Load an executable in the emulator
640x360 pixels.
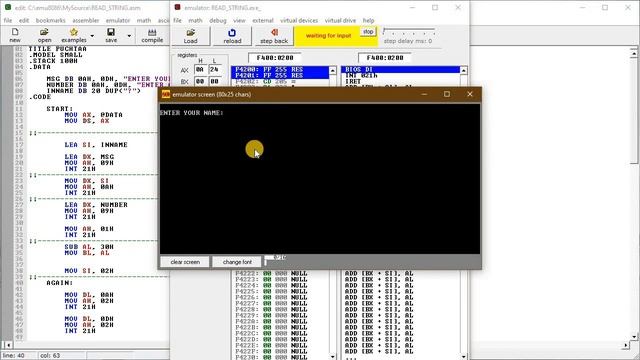point(190,36)
